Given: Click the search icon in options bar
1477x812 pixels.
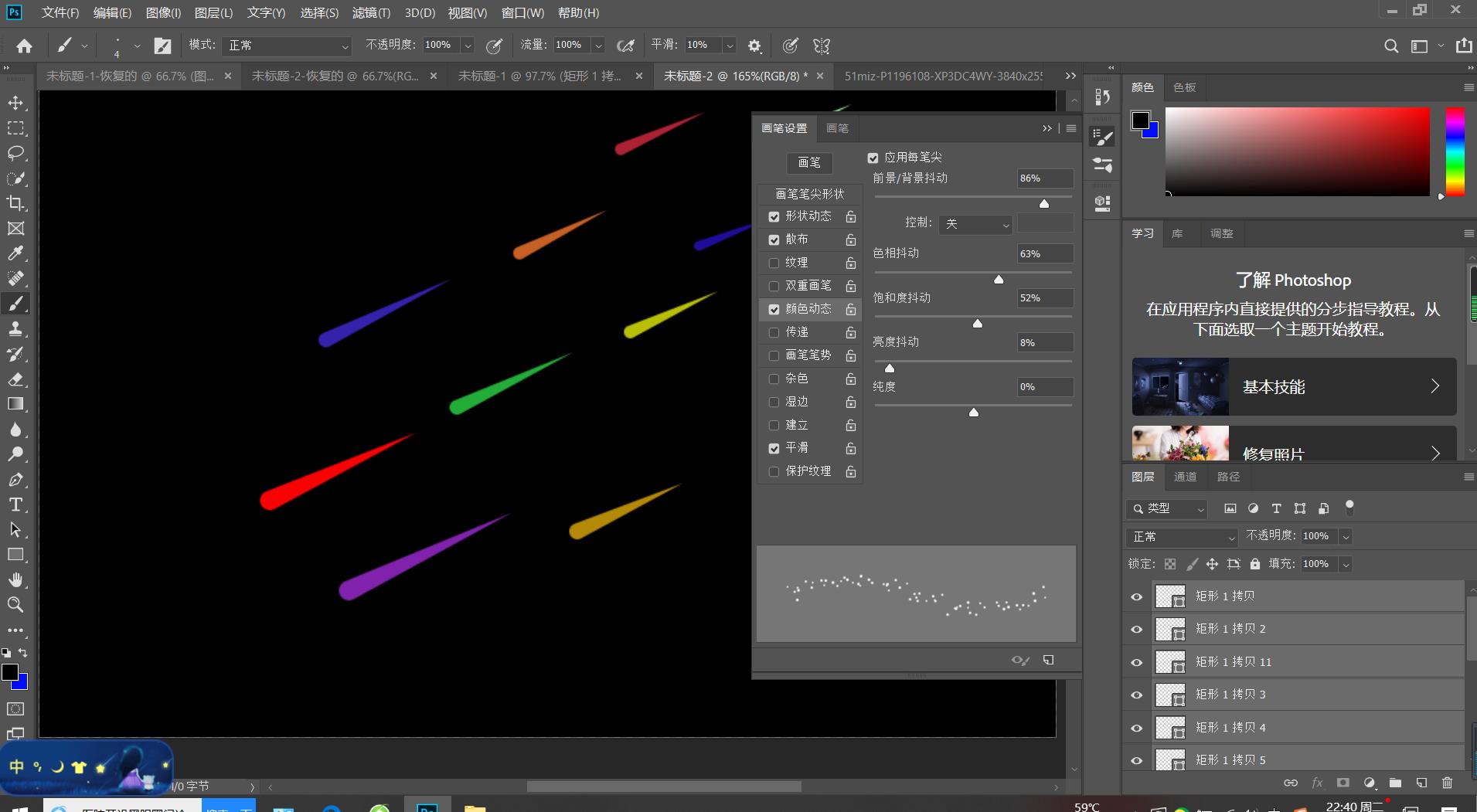Looking at the screenshot, I should pyautogui.click(x=1391, y=46).
